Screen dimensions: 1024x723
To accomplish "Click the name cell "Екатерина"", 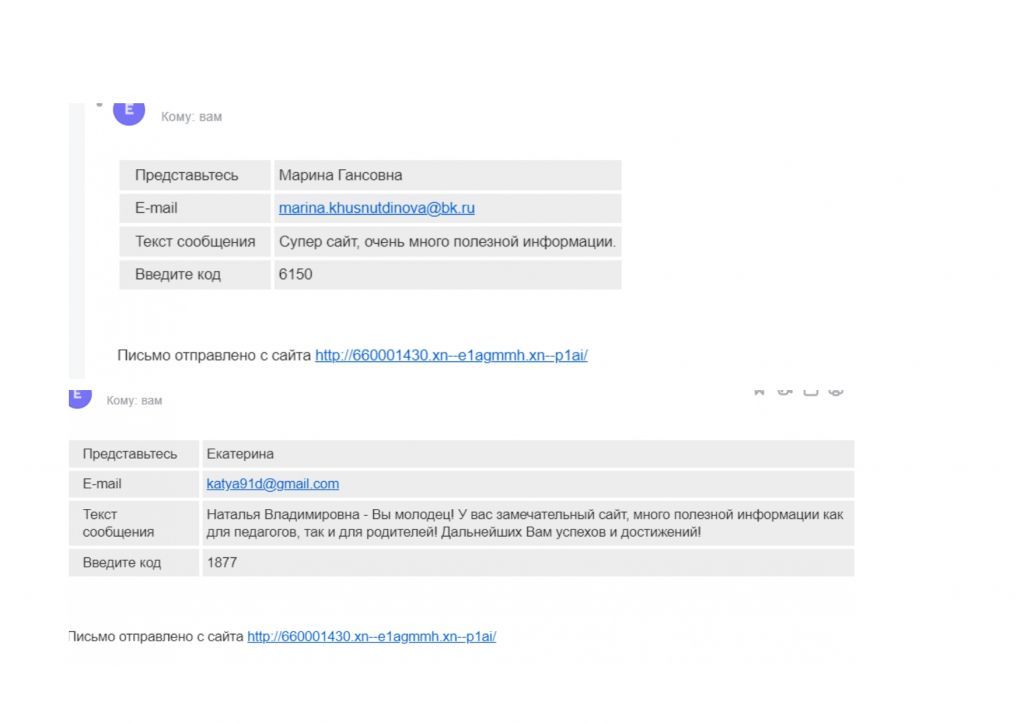I will point(240,454).
